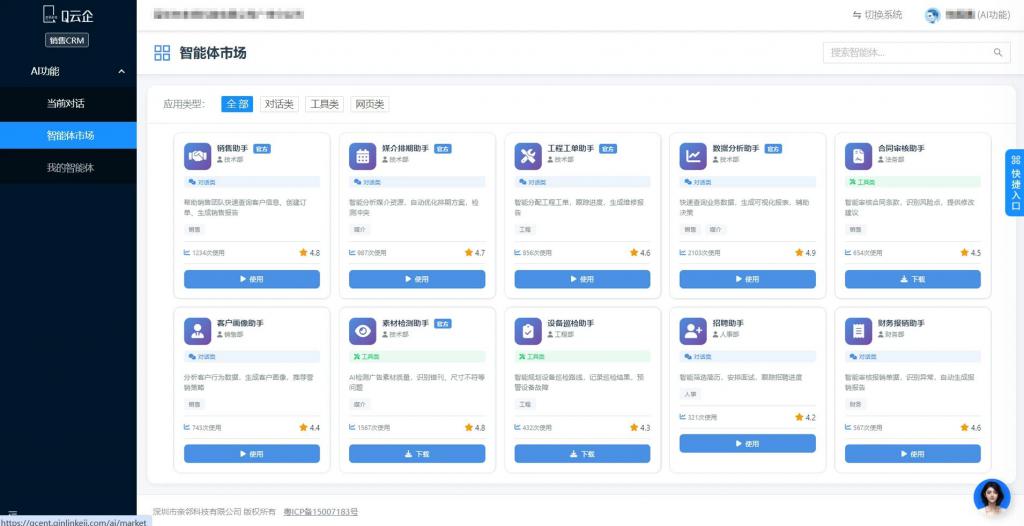This screenshot has width=1024, height=526.
Task: Click the user avatar in top bar
Action: click(x=933, y=15)
